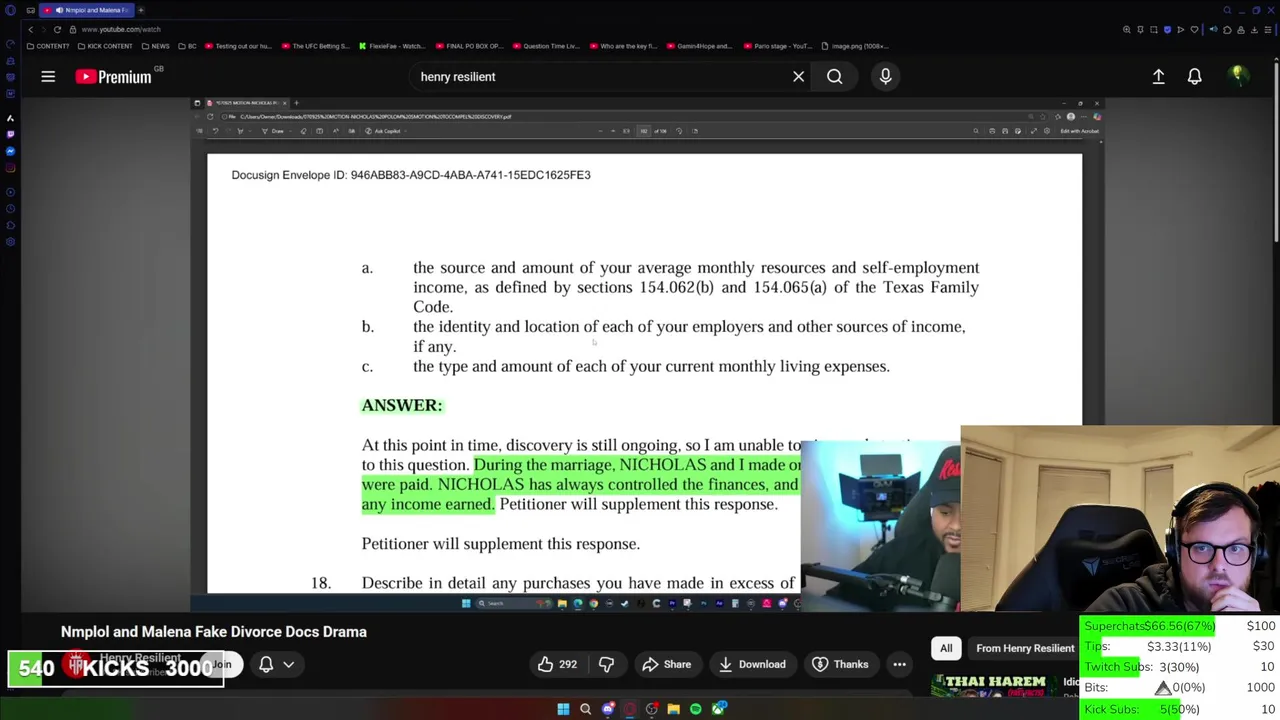Add the page to bookmarks with the heart icon
The image size is (1280, 720).
coord(1194,29)
